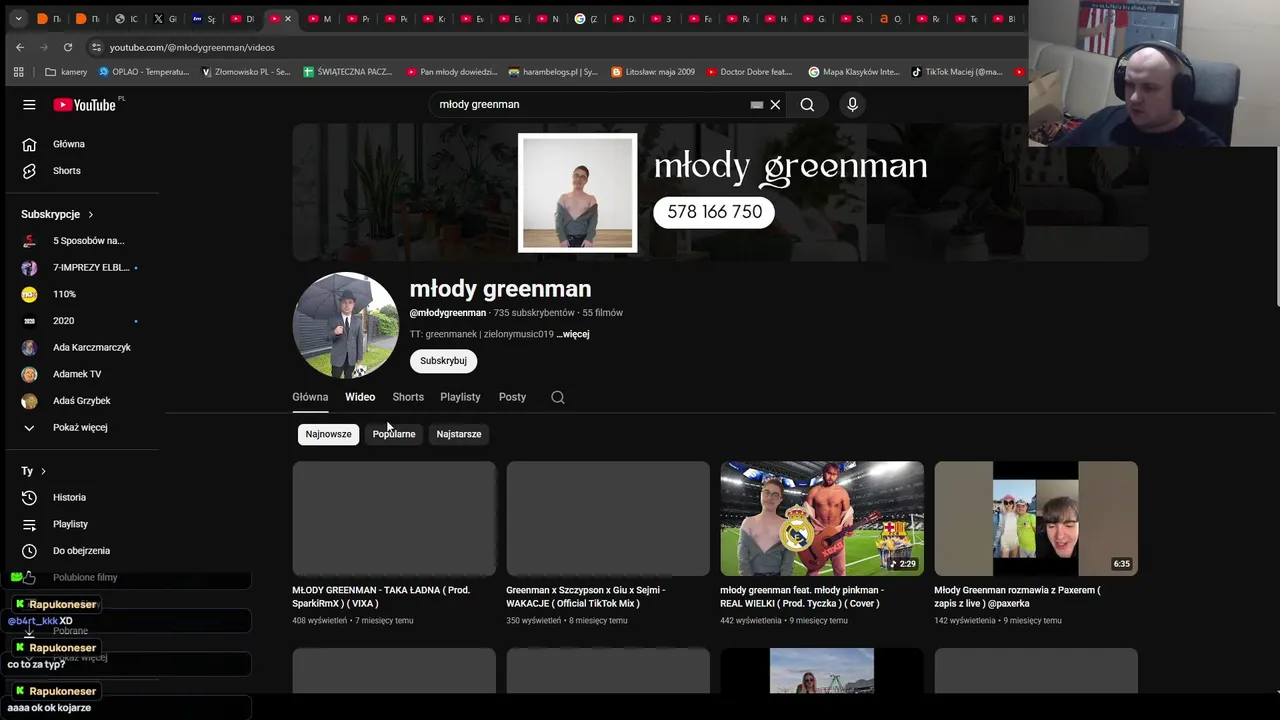This screenshot has width=1280, height=720.
Task: Open the 'REAL WIELKI' video thumbnail
Action: point(822,518)
